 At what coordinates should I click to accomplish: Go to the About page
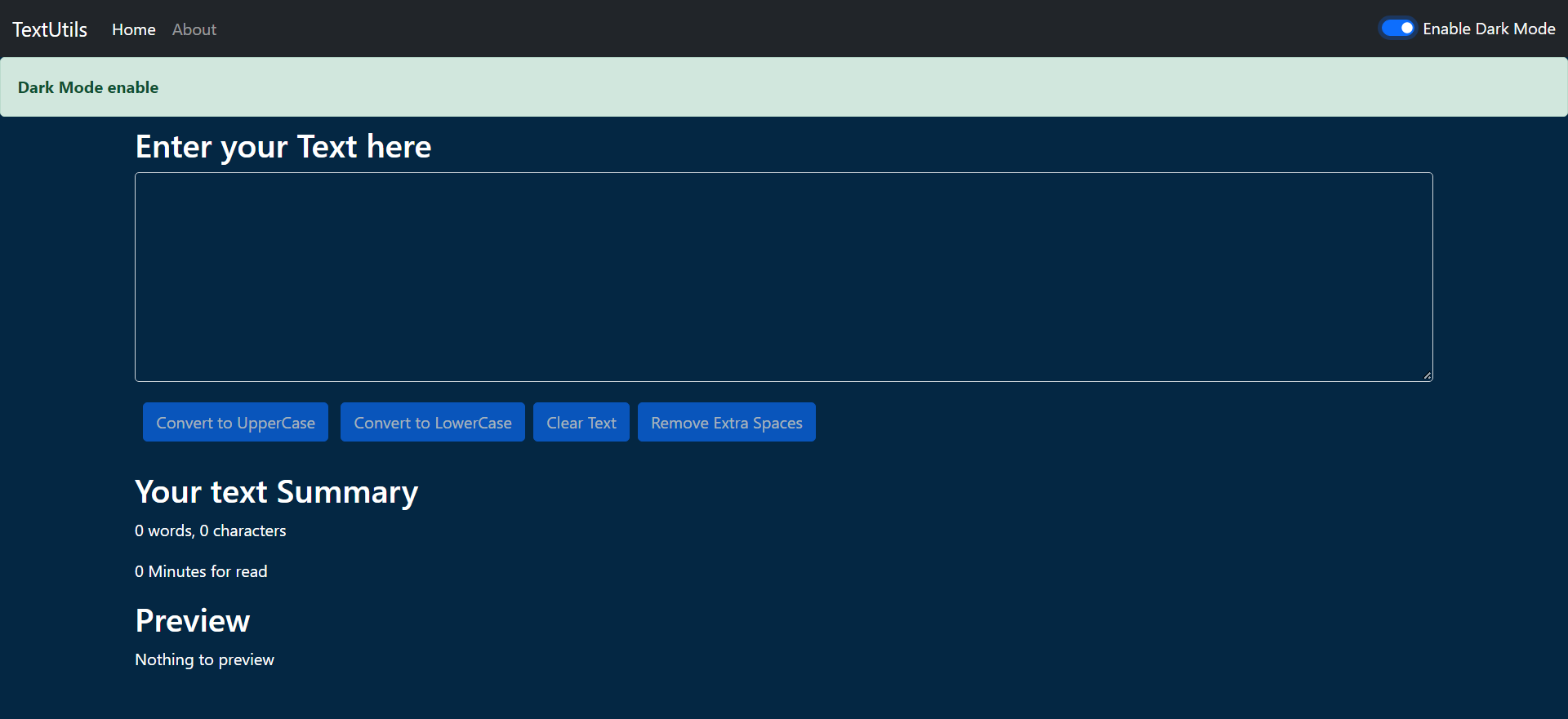click(x=194, y=29)
